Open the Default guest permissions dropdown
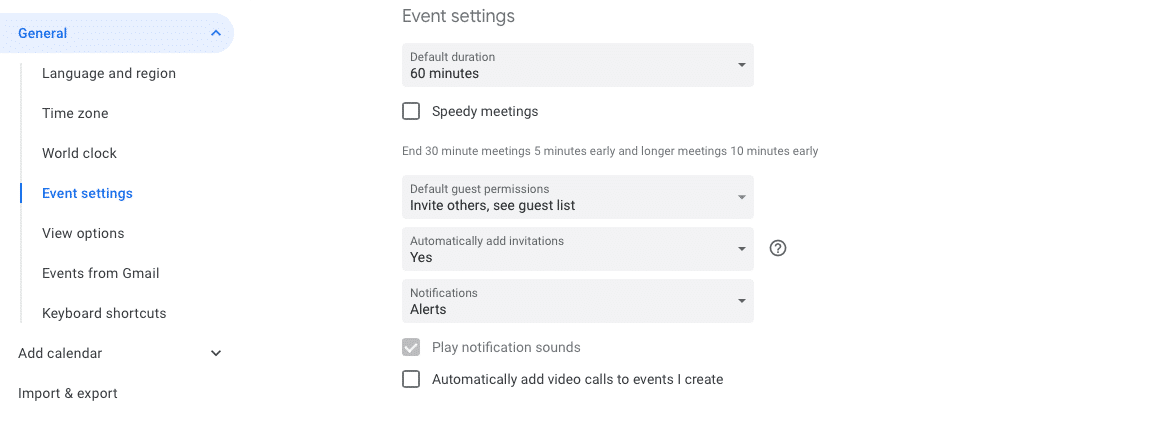 tap(577, 197)
